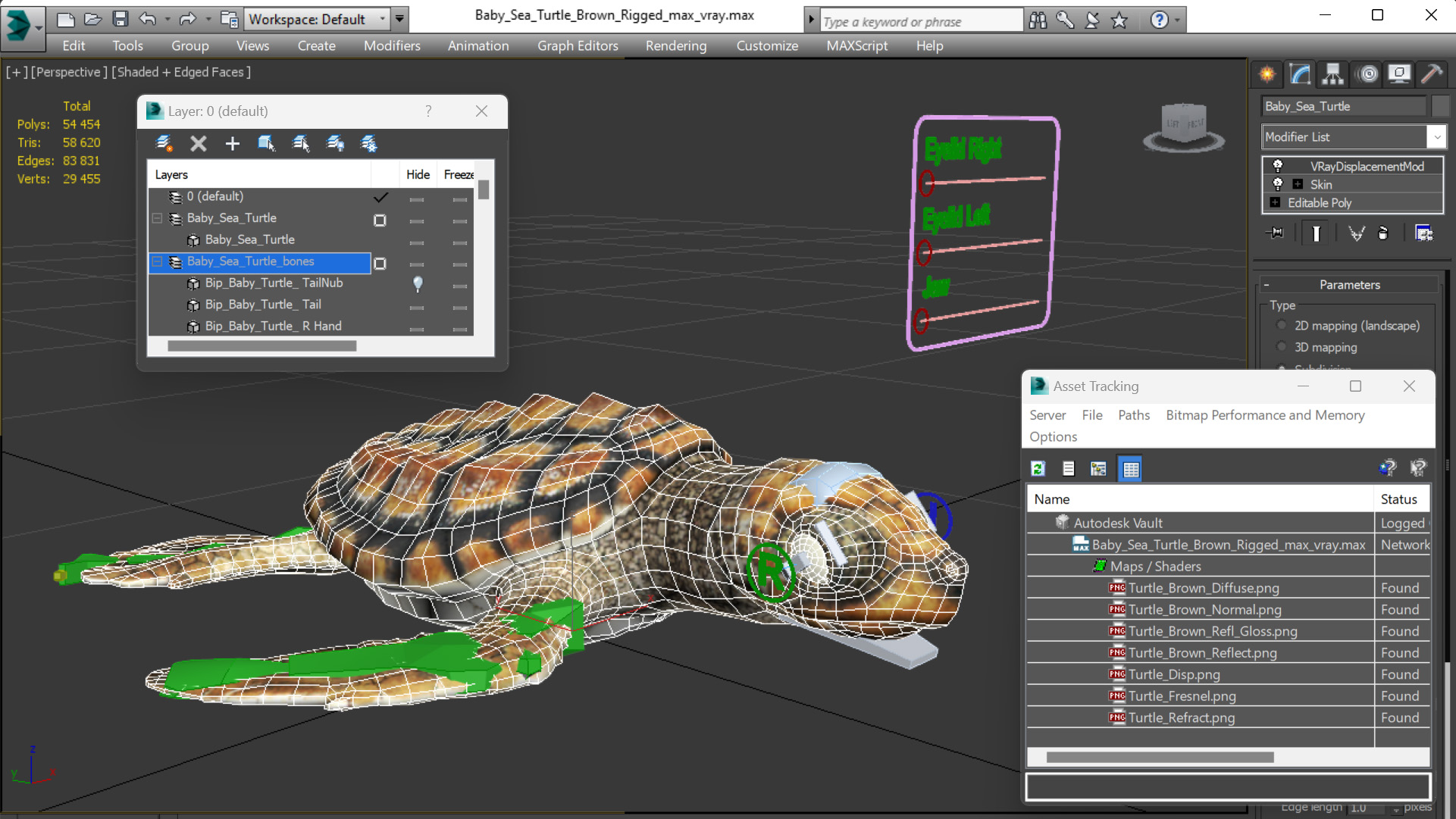Open the MAXScript menu

[856, 45]
